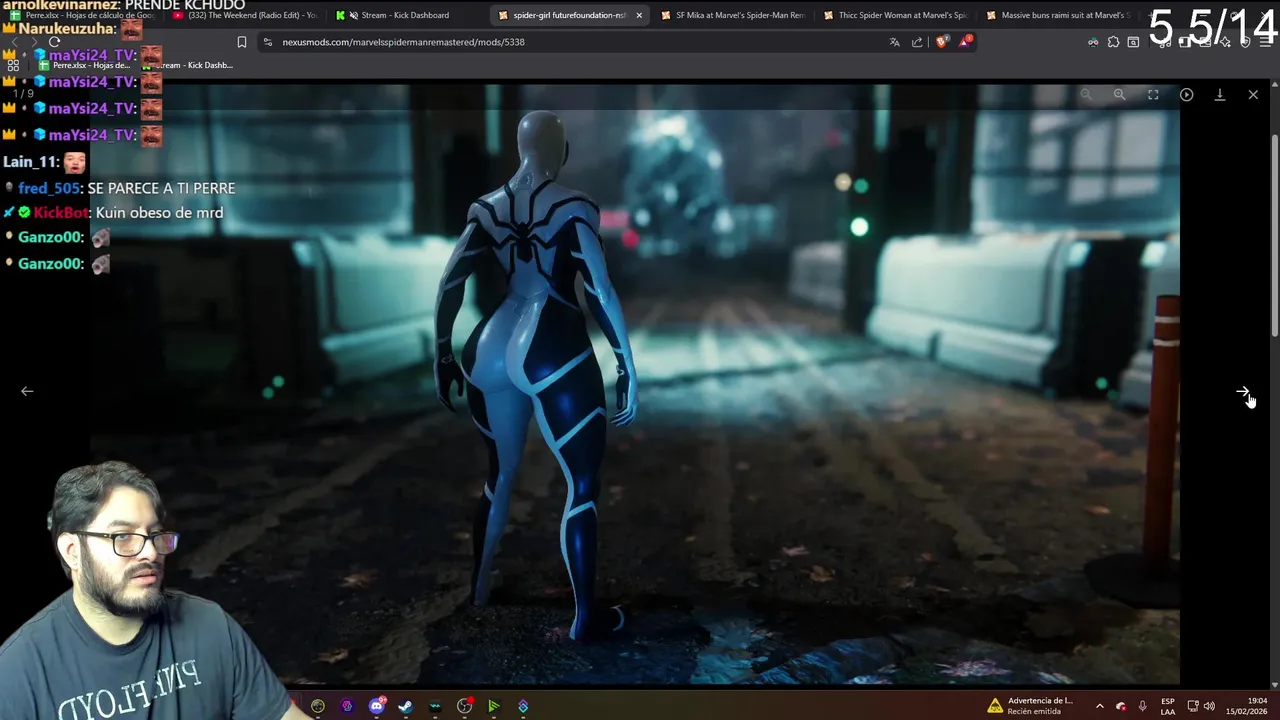This screenshot has width=1280, height=720.
Task: Download the current gallery image
Action: coord(1220,94)
